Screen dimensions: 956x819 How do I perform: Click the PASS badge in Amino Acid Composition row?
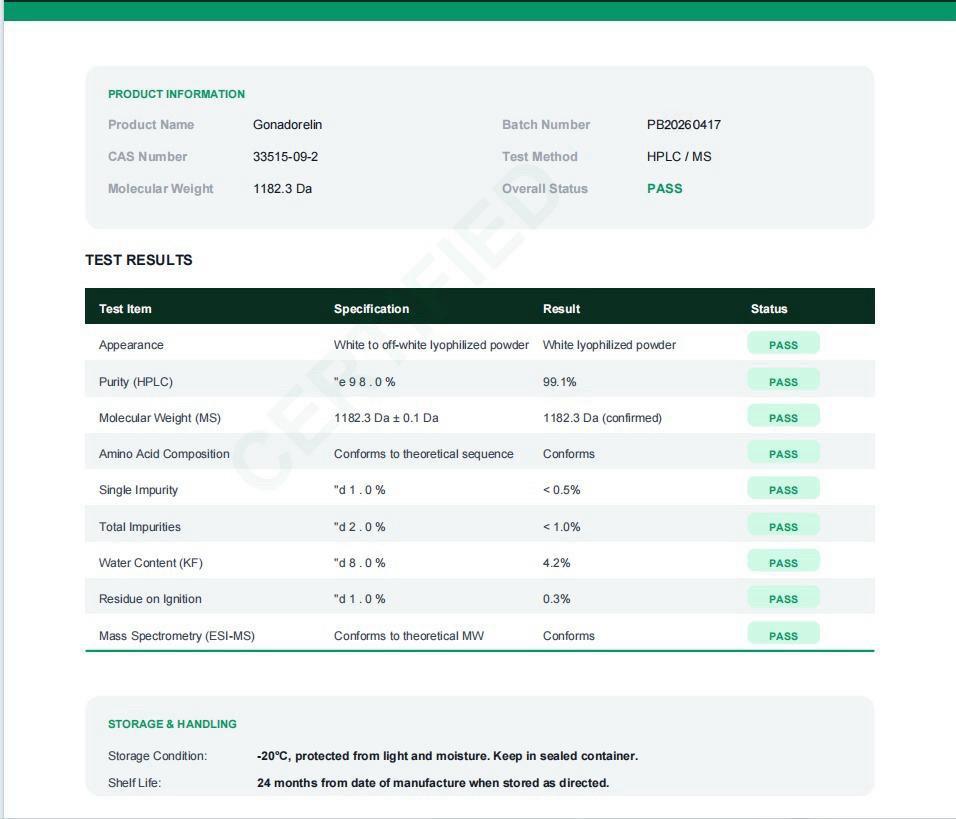(x=783, y=453)
